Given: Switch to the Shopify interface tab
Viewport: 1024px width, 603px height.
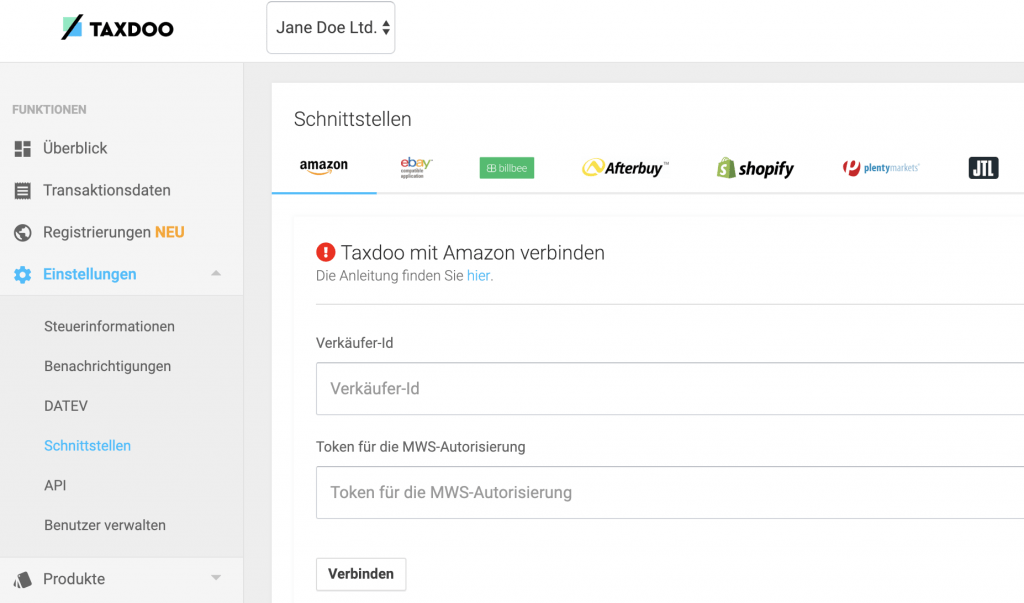Looking at the screenshot, I should tap(755, 168).
